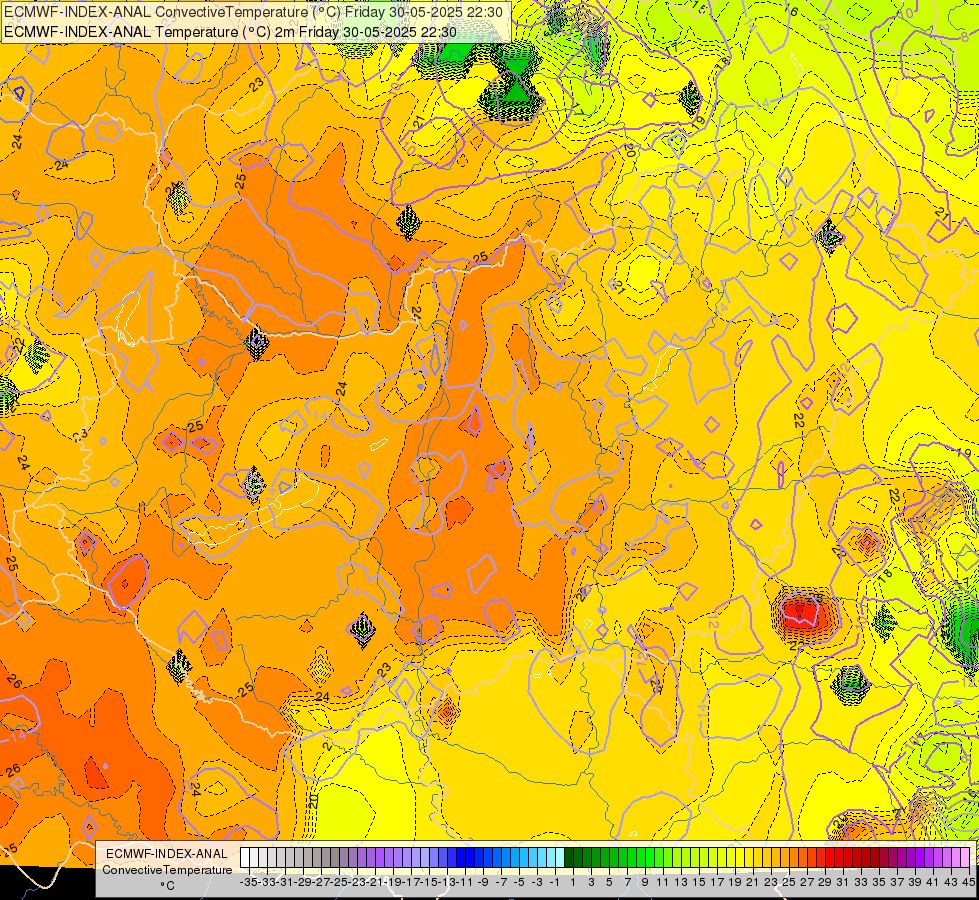
Task: Select the white swatch above -35 in the legend
Action: [x=245, y=858]
